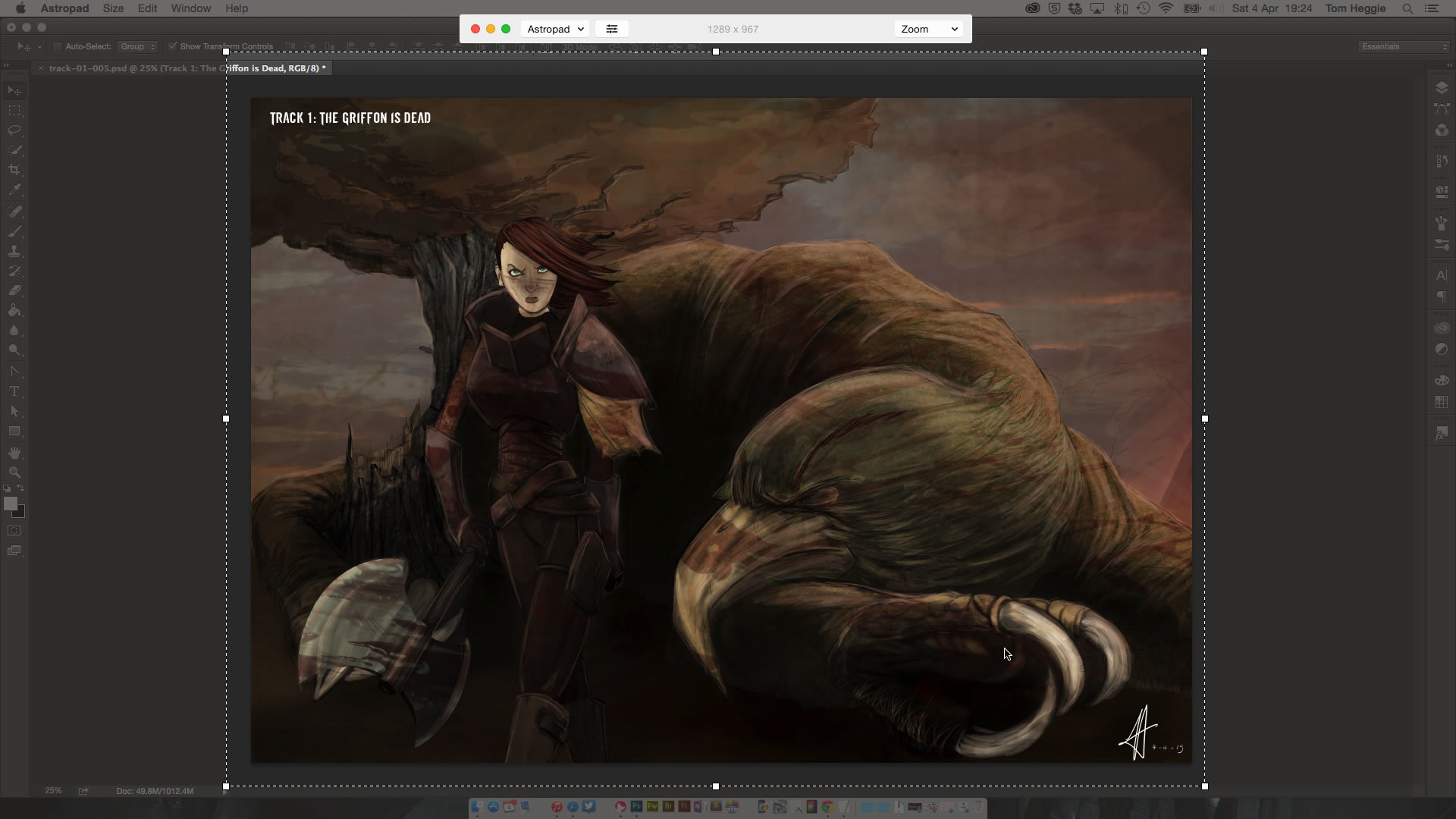Select the Zoom magnifier tool in toolbox
The image size is (1456, 819).
(14, 472)
